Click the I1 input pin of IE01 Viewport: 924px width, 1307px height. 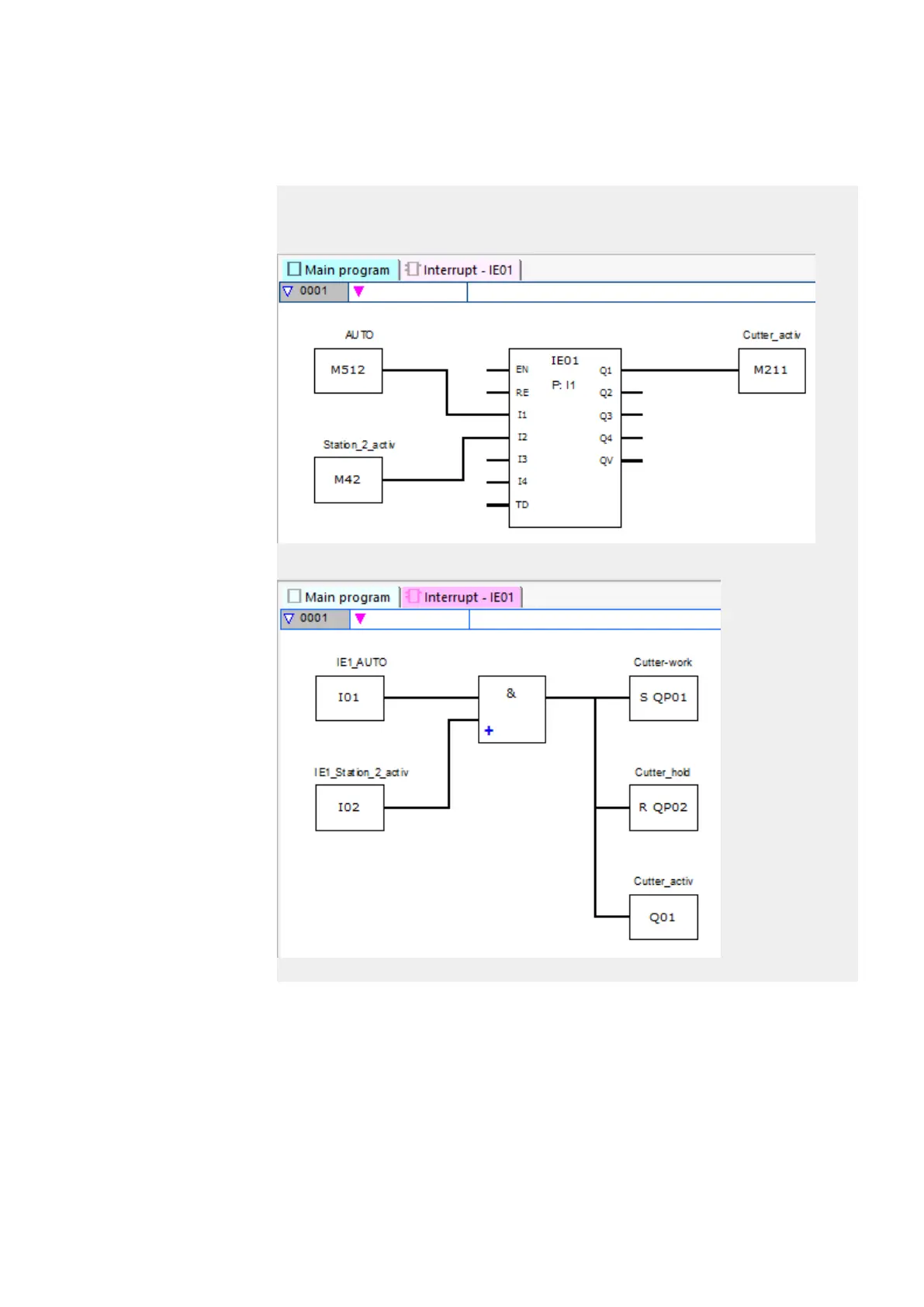pyautogui.click(x=522, y=415)
